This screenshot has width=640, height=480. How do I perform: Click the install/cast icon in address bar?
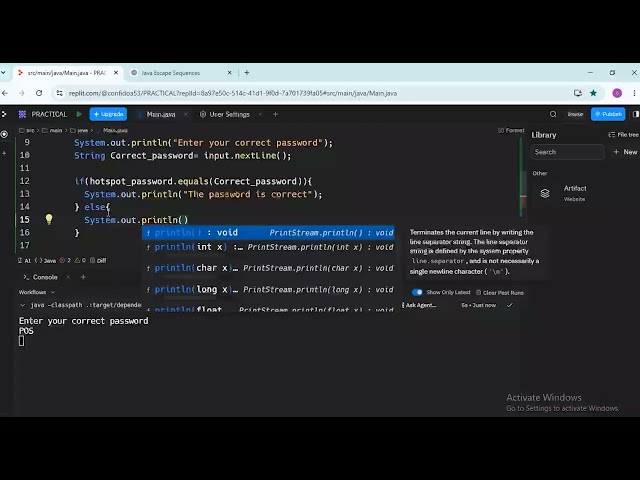(578, 93)
